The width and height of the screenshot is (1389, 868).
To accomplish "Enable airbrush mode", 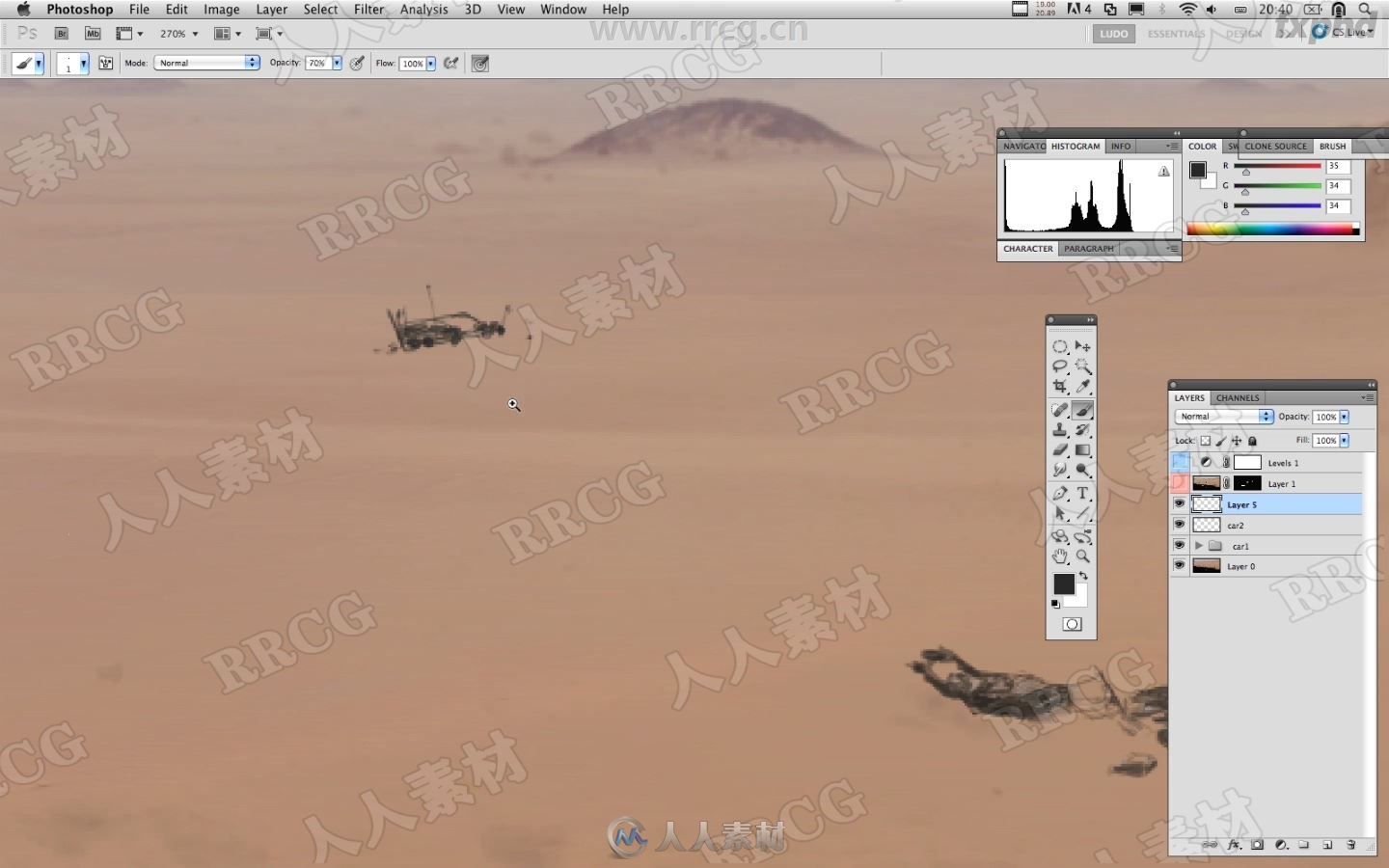I will 450,64.
